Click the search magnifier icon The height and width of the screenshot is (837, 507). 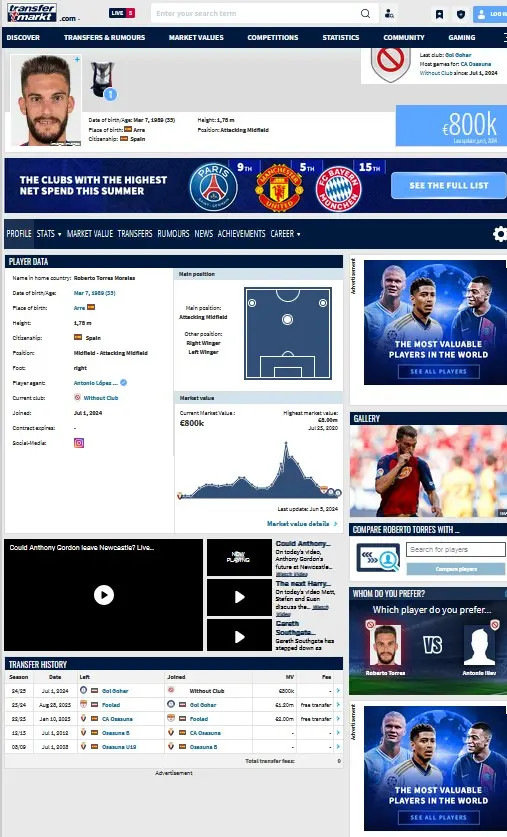[365, 13]
